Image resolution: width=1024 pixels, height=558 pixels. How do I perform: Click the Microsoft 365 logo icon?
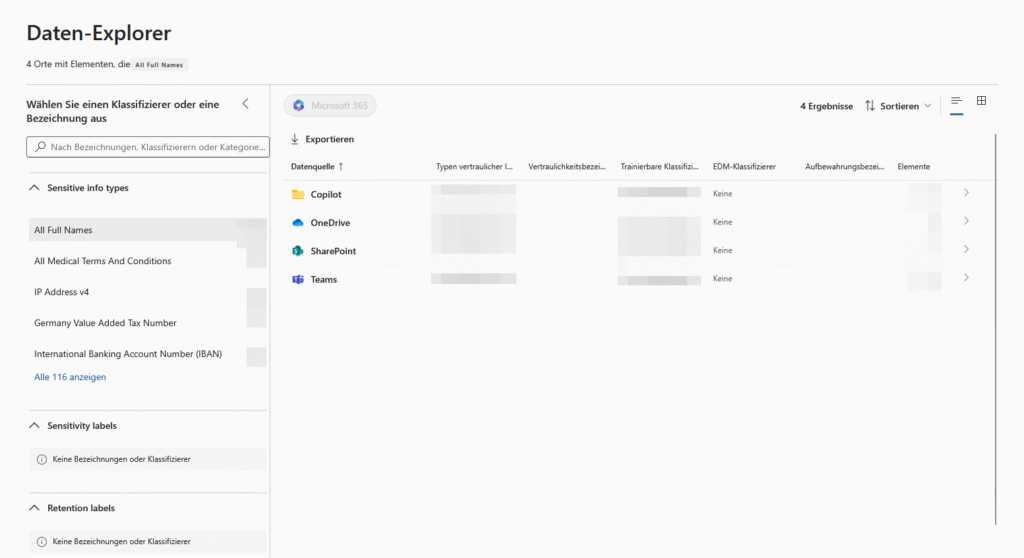pos(298,105)
